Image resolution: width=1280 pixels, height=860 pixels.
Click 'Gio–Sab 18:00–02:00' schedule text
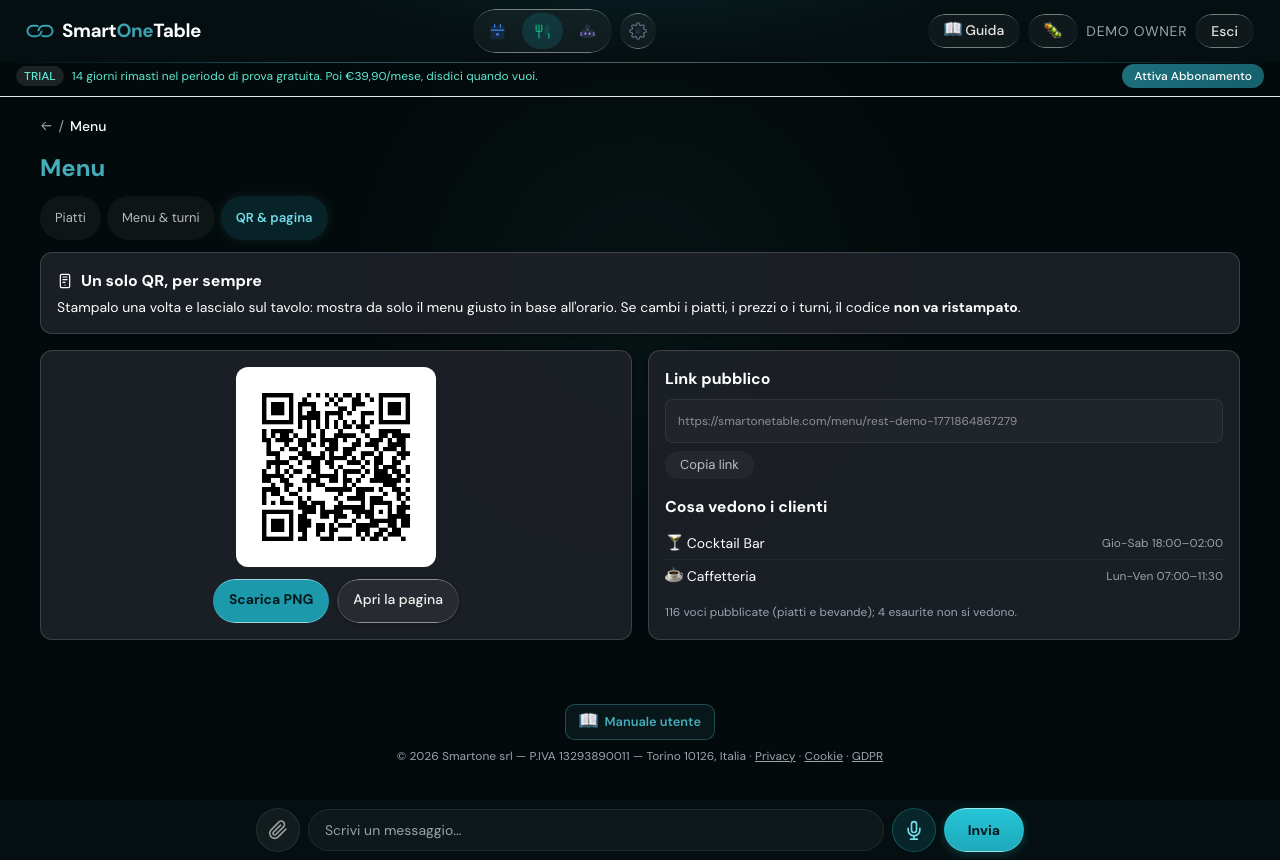pyautogui.click(x=1162, y=543)
